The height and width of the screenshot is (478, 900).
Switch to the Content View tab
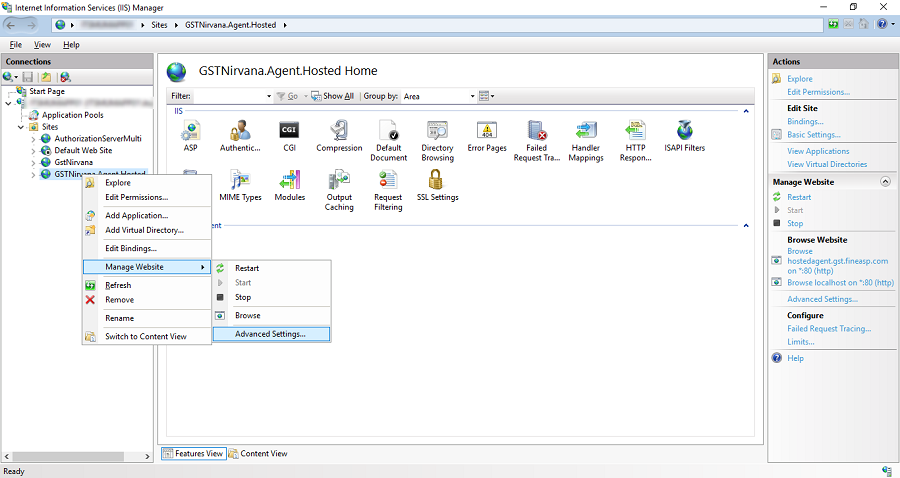[x=258, y=453]
